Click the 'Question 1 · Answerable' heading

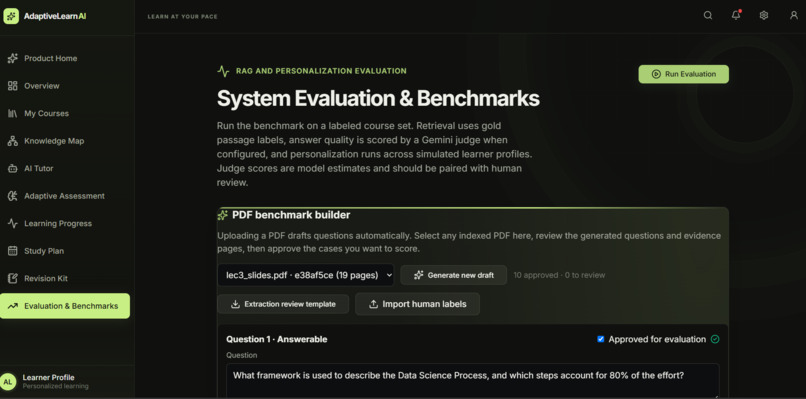[277, 339]
